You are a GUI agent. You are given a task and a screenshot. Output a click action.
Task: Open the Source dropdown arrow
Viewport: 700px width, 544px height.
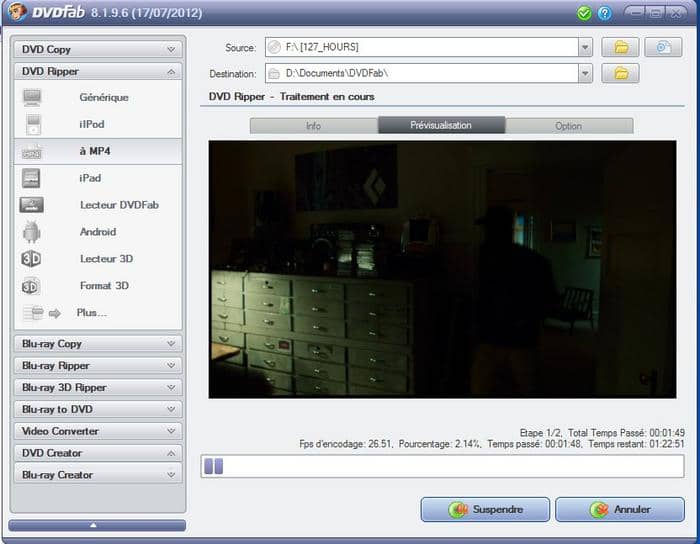585,47
